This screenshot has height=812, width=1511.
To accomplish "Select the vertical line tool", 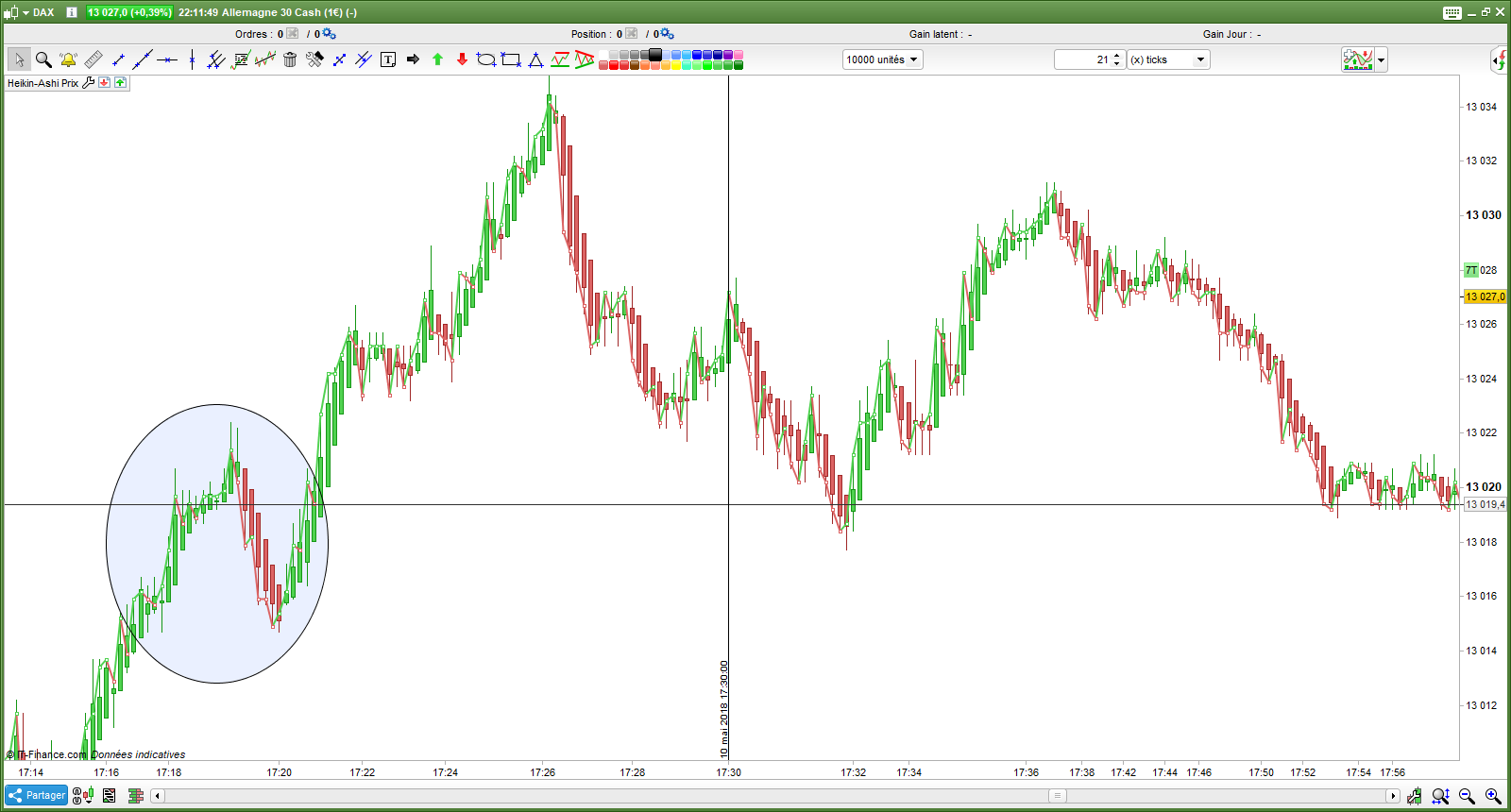I will click(192, 59).
